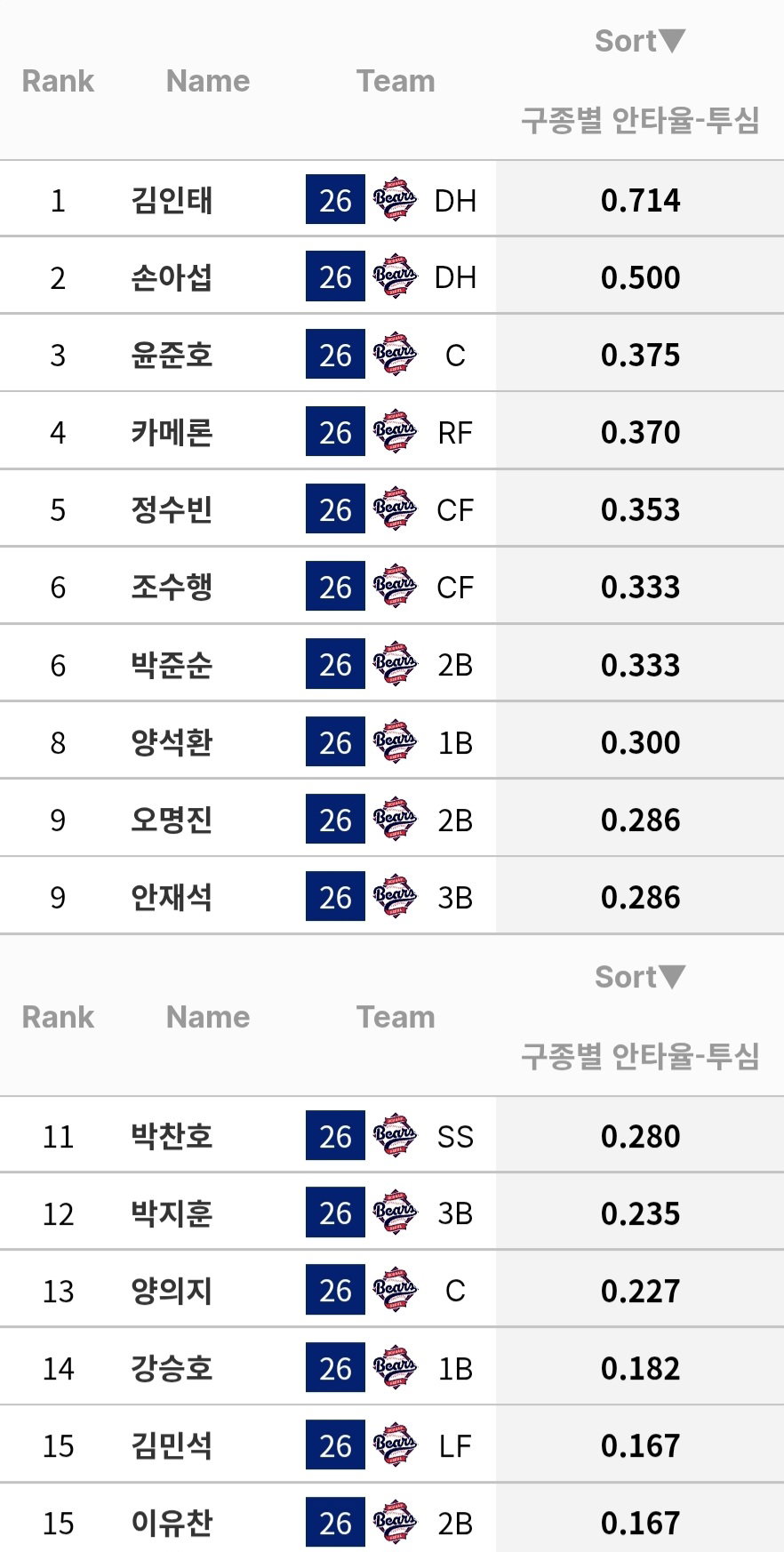Click Bears logo in 김인태 row

click(x=395, y=200)
